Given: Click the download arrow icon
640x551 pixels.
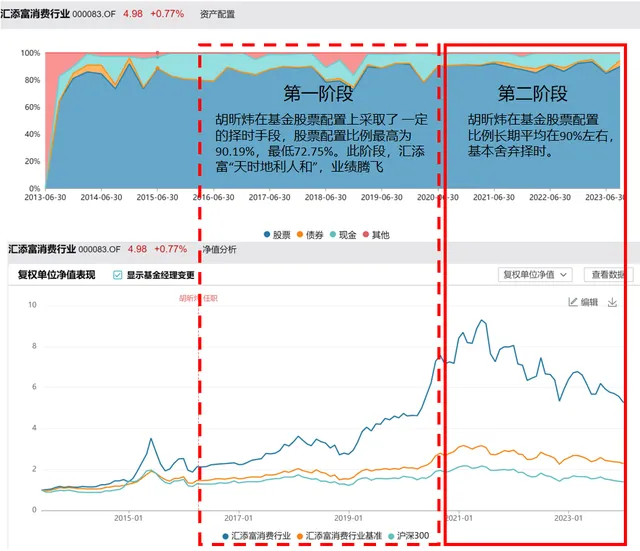Looking at the screenshot, I should tap(613, 302).
